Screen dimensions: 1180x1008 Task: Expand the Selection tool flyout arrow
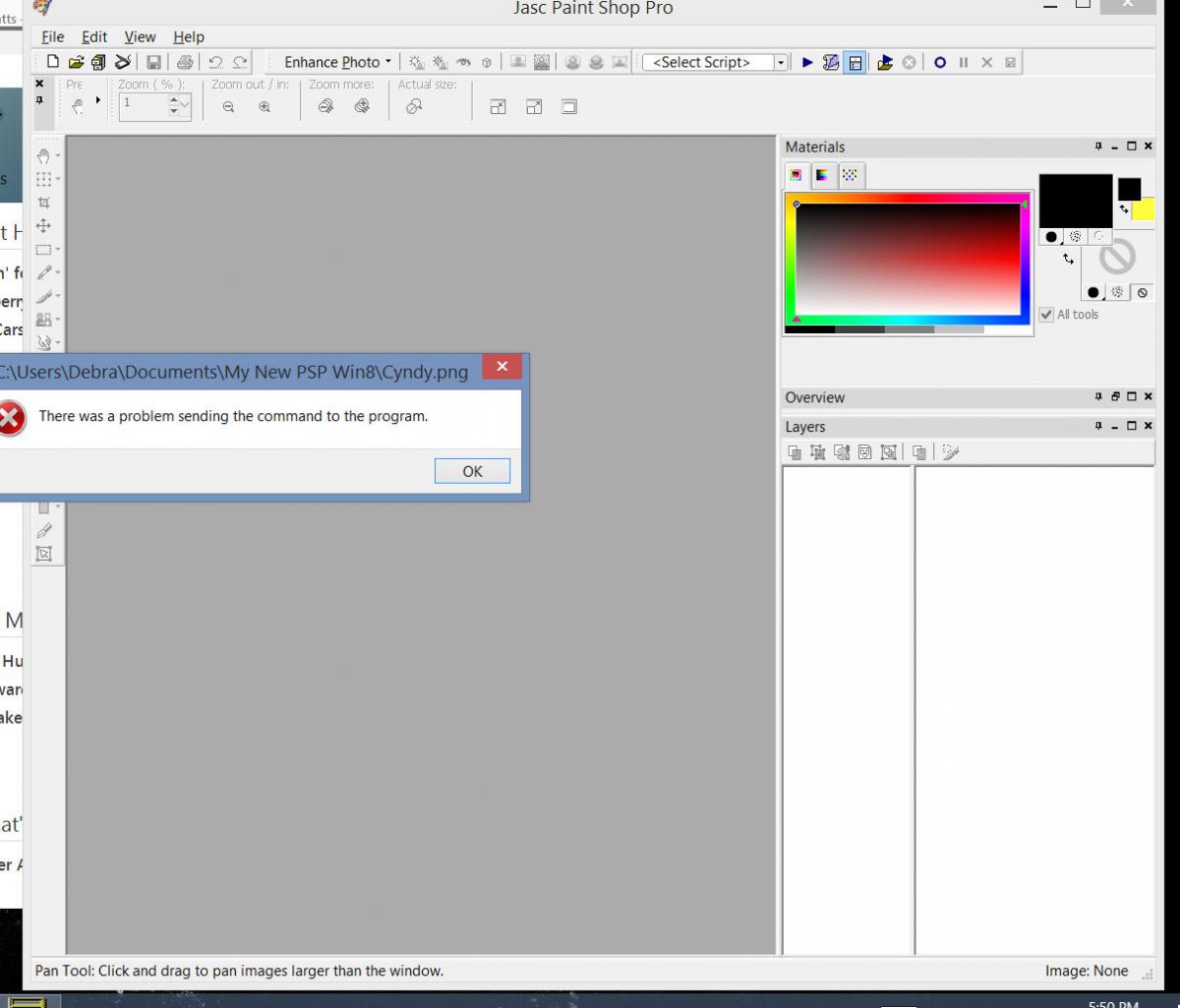click(58, 251)
